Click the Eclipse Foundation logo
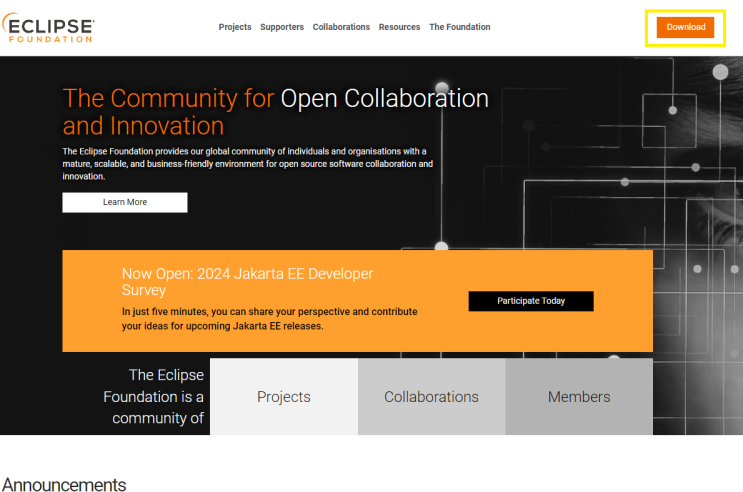Screen dimensions: 743x492 pyautogui.click(x=50, y=27)
